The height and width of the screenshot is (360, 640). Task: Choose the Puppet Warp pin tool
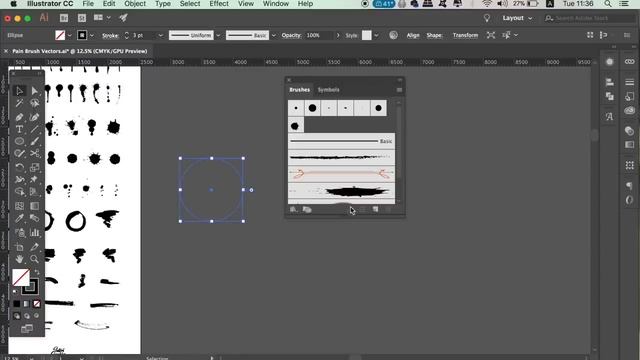35,179
